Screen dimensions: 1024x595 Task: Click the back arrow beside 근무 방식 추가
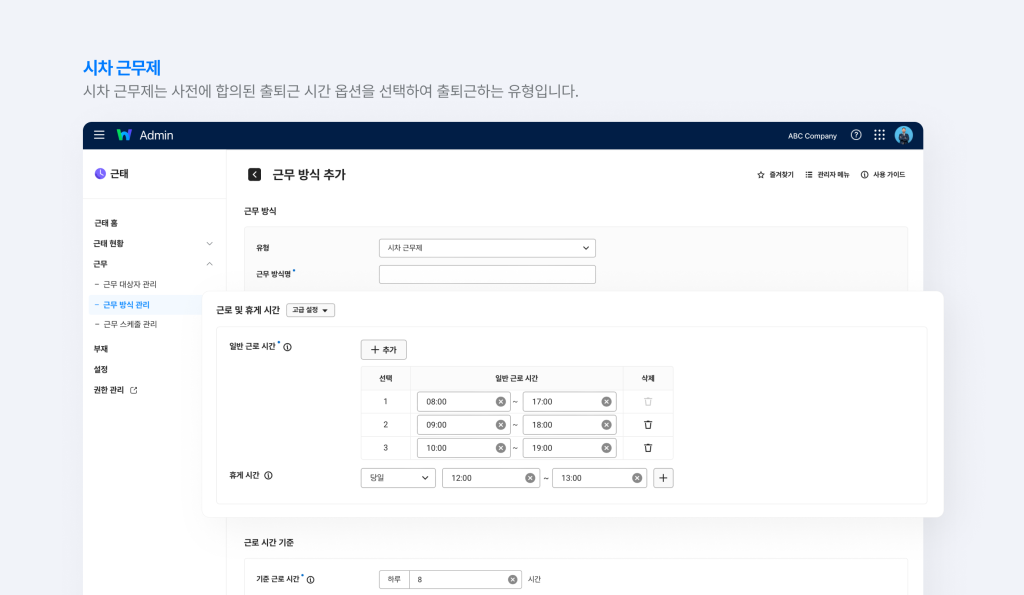(x=254, y=173)
